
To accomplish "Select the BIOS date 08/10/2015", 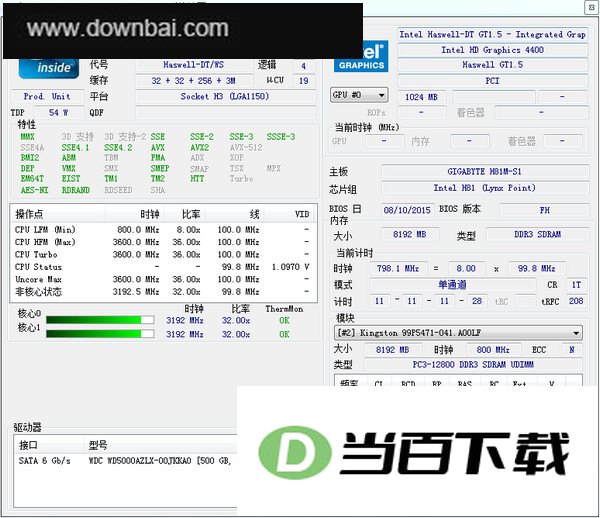I will (x=407, y=210).
